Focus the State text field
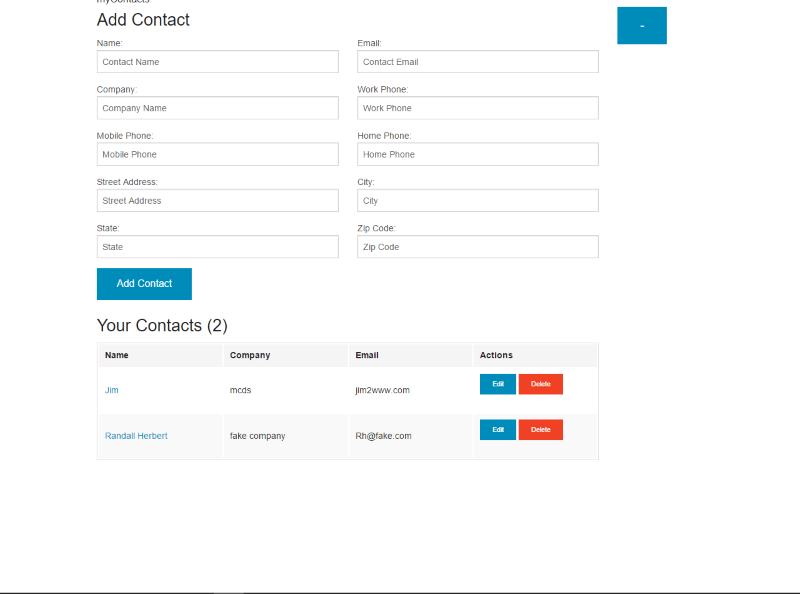This screenshot has height=594, width=800. [x=217, y=247]
